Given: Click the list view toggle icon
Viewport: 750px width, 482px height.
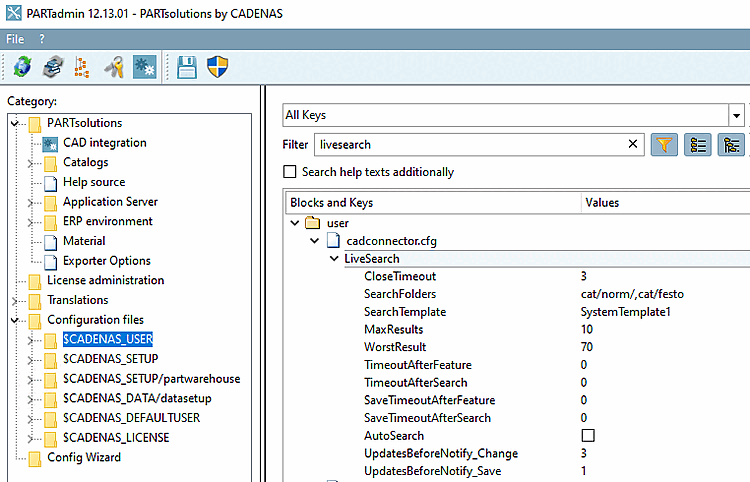Looking at the screenshot, I should (698, 144).
